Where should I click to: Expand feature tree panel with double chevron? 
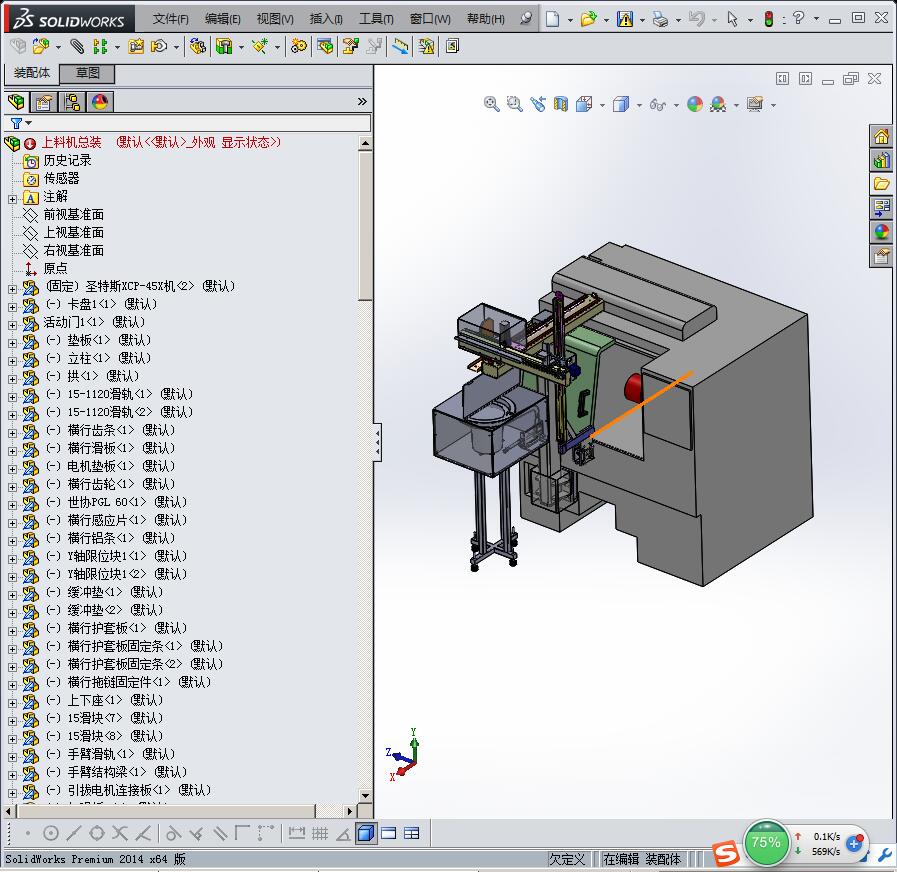(362, 101)
